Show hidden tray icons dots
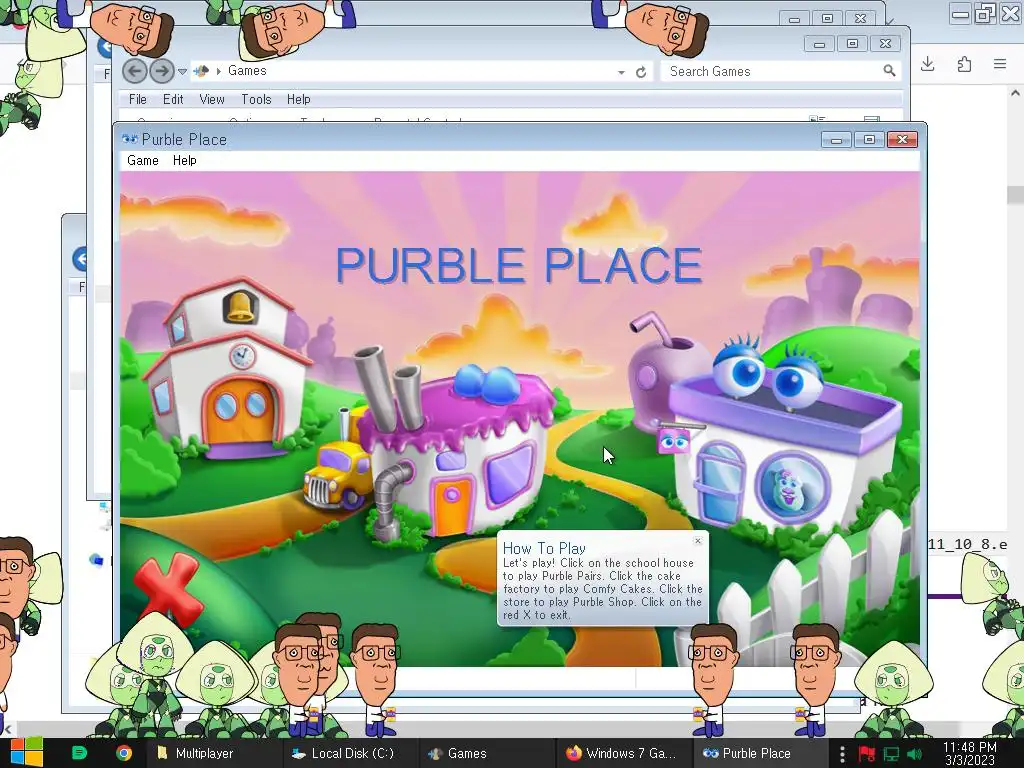 pos(842,754)
